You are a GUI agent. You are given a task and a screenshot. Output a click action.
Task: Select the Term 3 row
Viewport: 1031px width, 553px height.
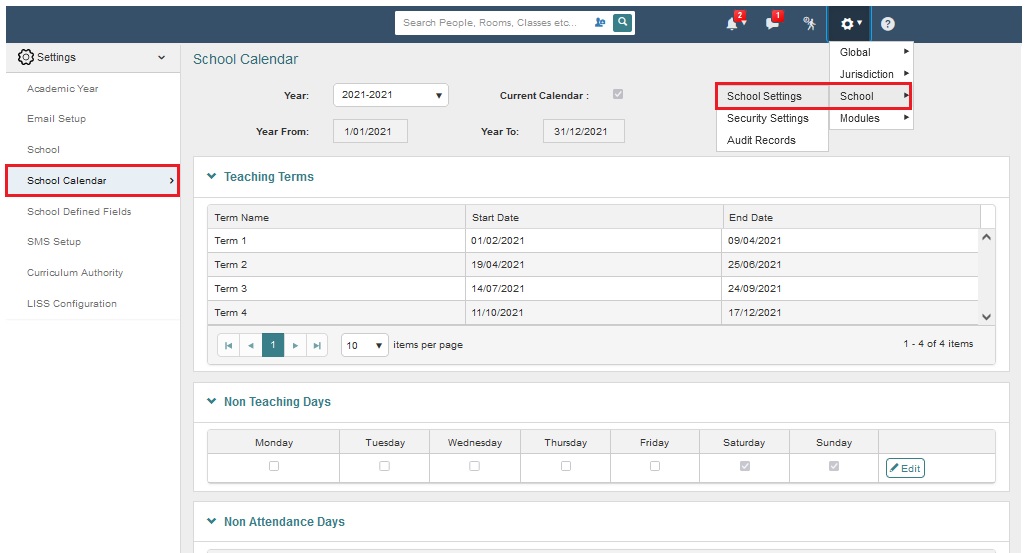(593, 289)
